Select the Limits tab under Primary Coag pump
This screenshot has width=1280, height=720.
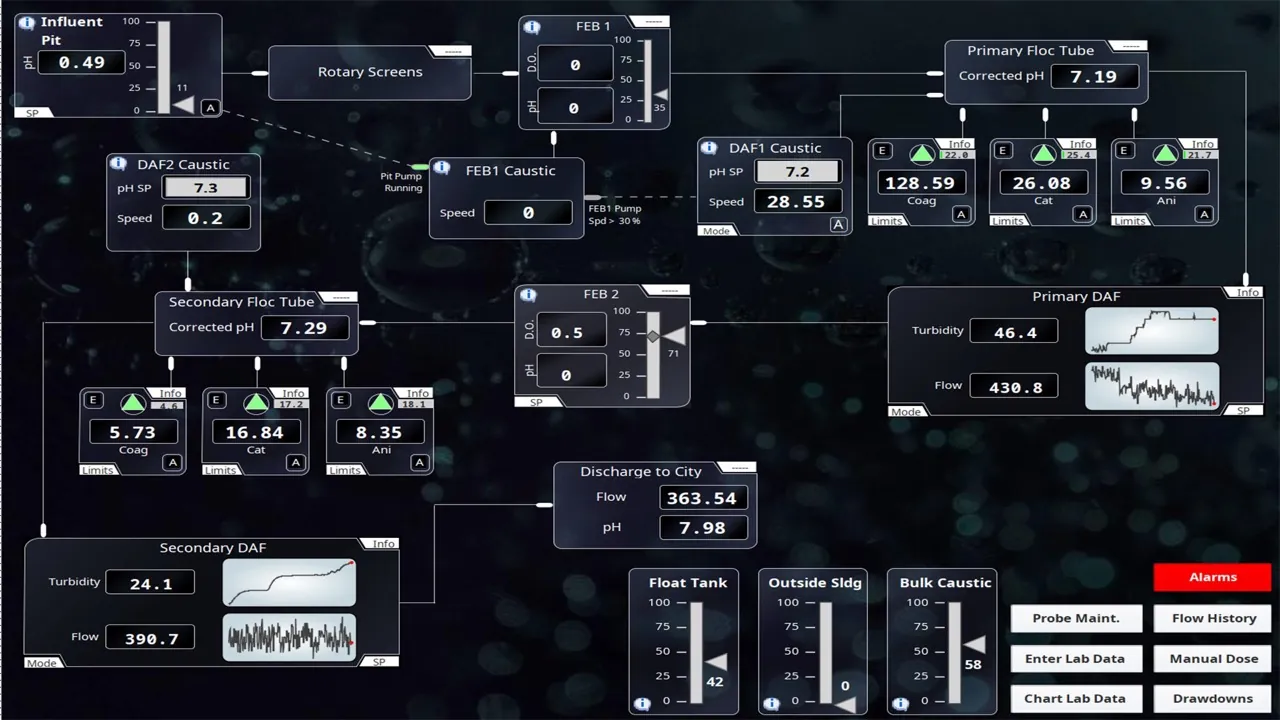[x=887, y=221]
